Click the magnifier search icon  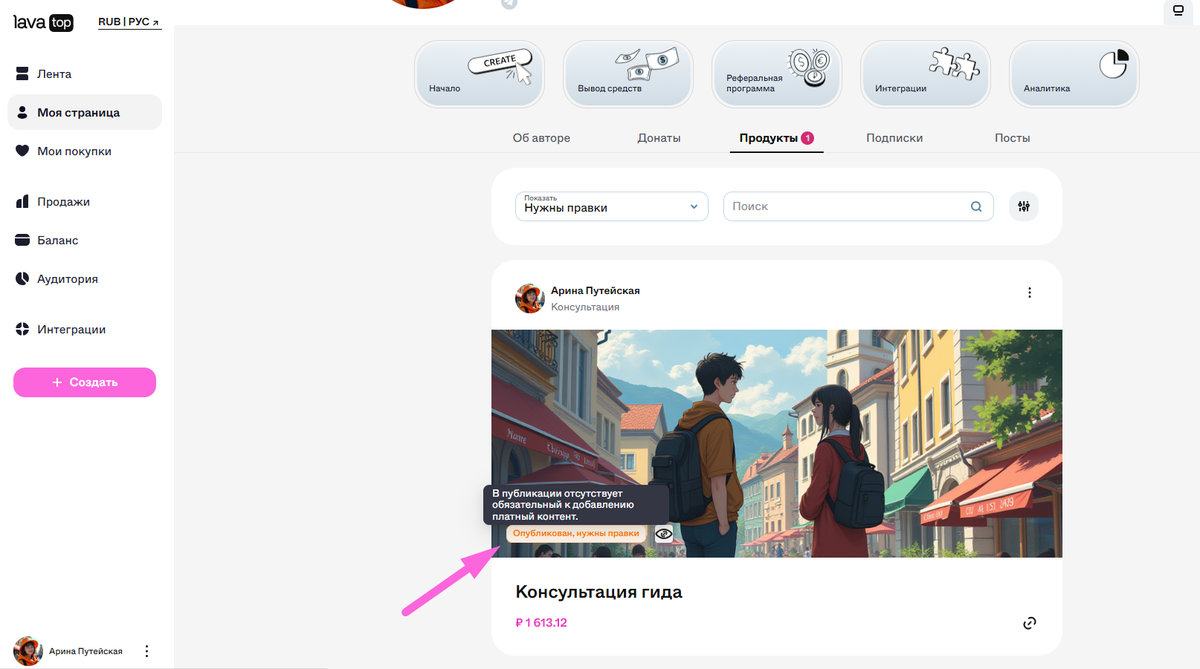coord(976,207)
